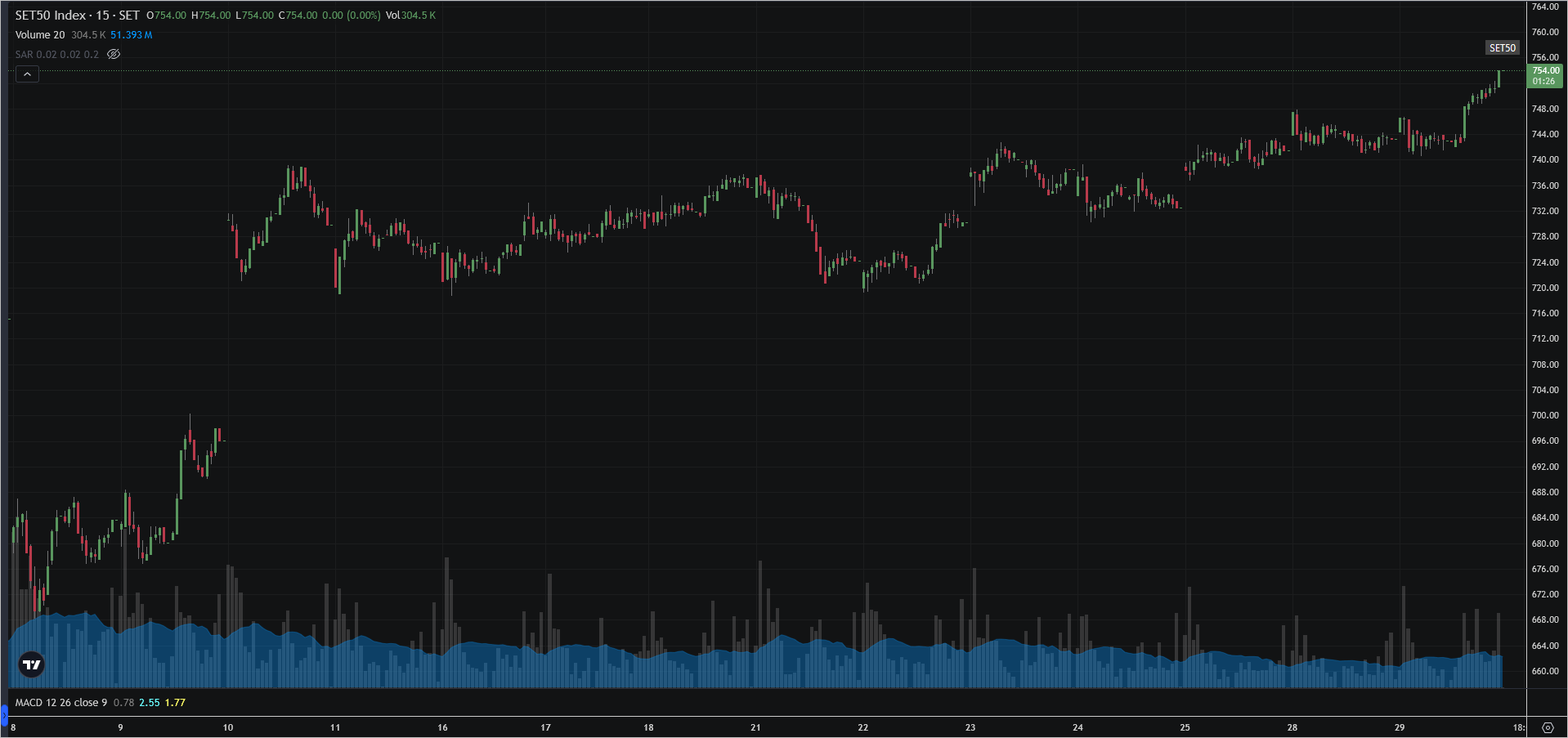Click the 720.00 price scale label
Screen dimensions: 1568x738
click(x=1544, y=288)
